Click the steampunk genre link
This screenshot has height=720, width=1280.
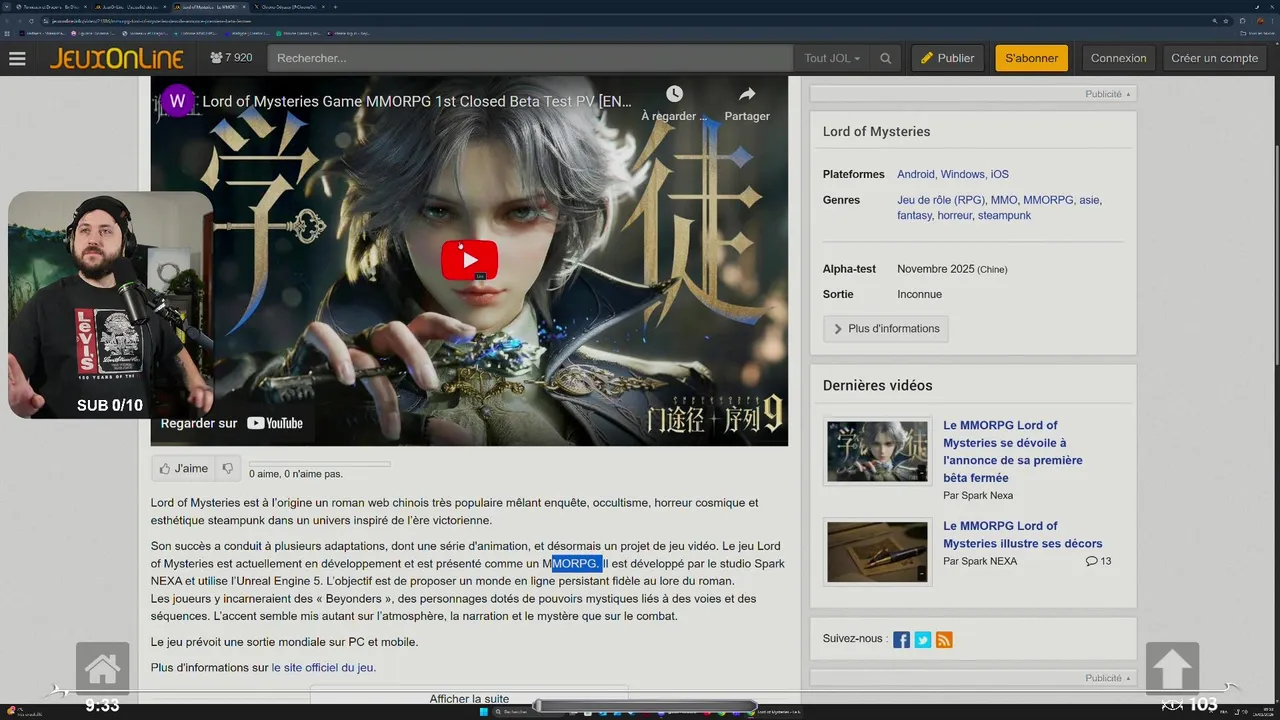click(1004, 215)
